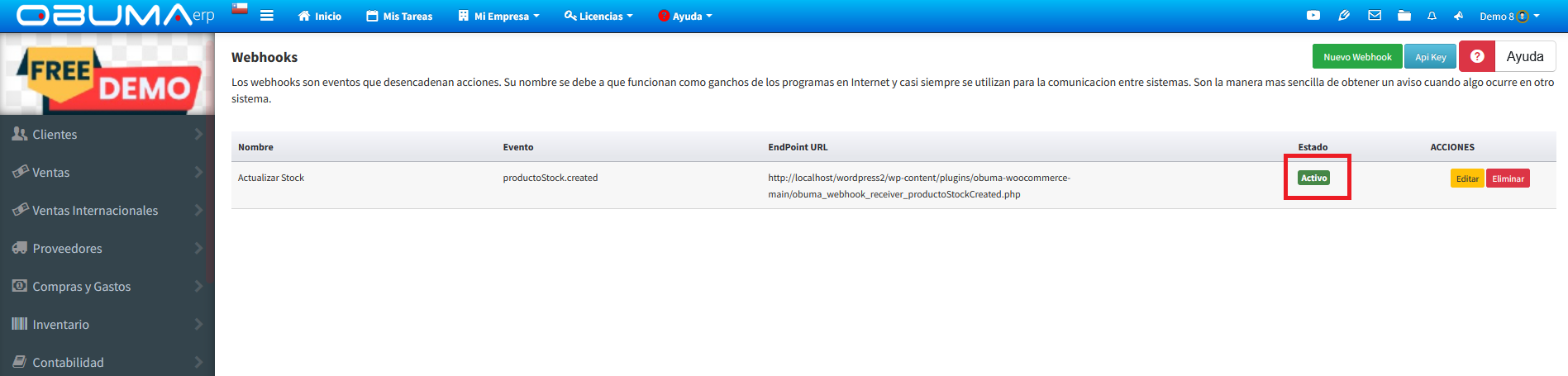The image size is (1568, 376).
Task: Click the red question mark help icon
Action: (1477, 56)
